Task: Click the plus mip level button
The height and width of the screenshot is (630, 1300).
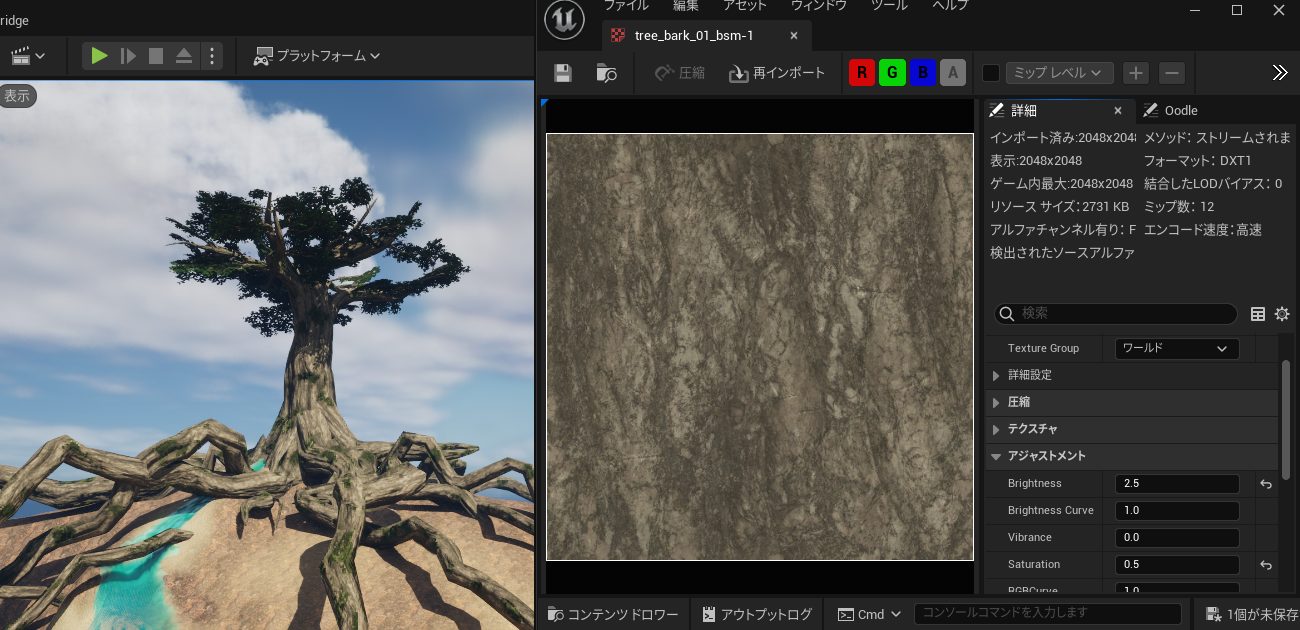Action: pyautogui.click(x=1135, y=73)
